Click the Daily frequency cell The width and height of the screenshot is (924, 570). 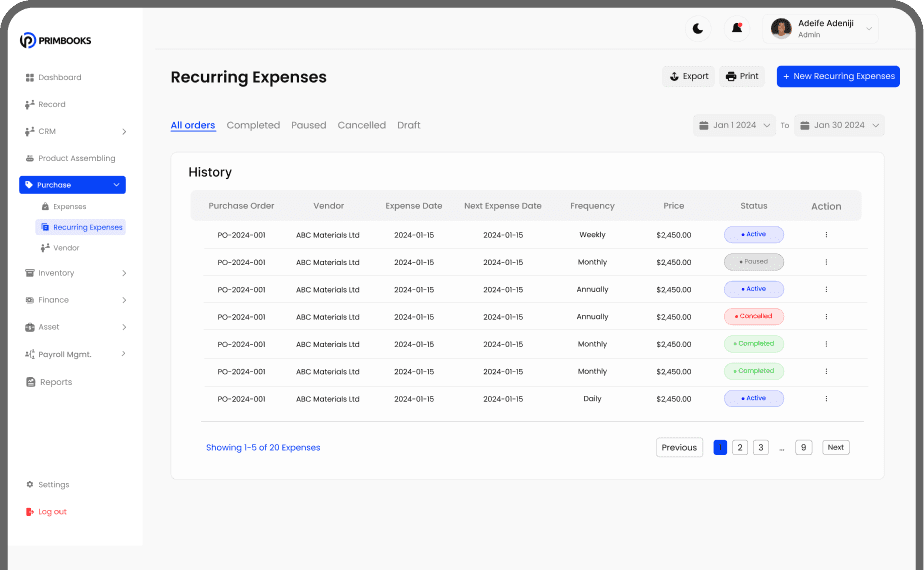point(592,398)
